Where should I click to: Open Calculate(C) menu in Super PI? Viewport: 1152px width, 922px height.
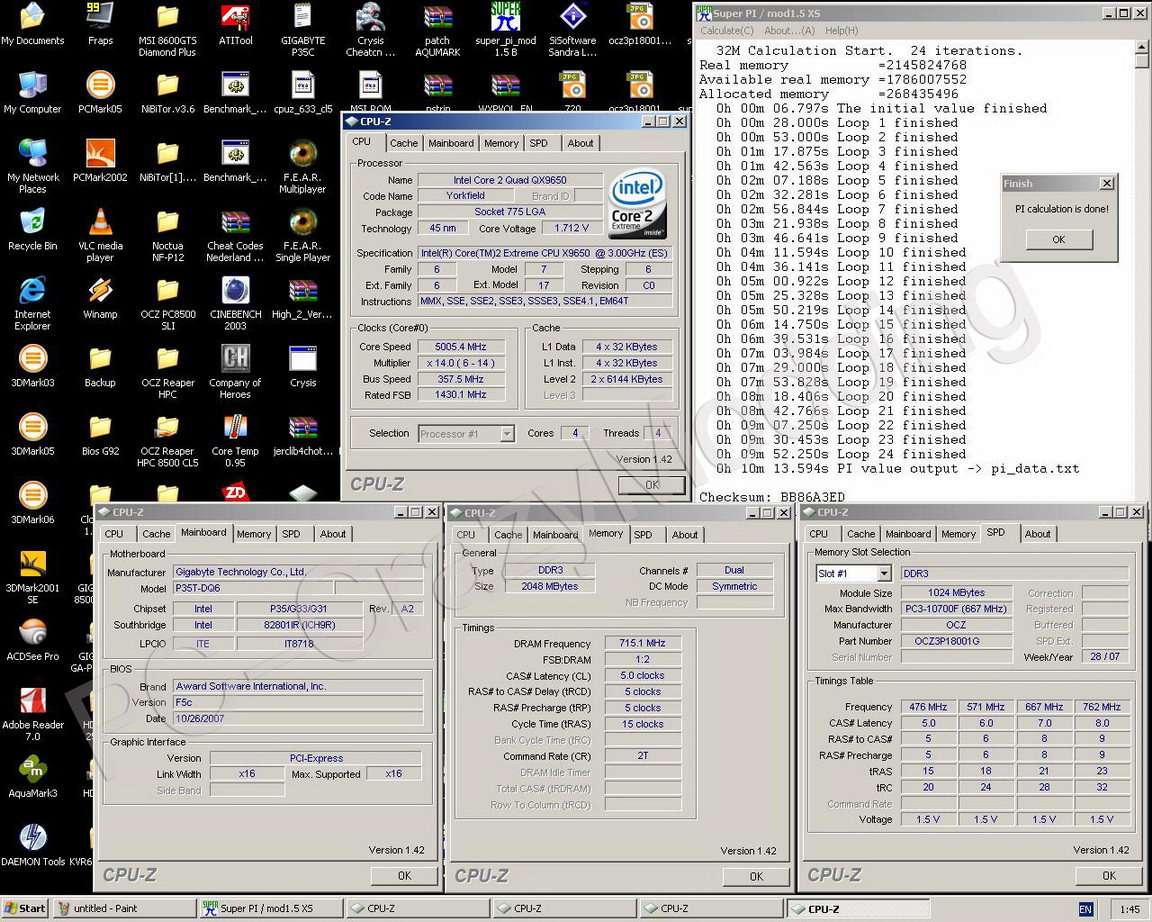(727, 31)
